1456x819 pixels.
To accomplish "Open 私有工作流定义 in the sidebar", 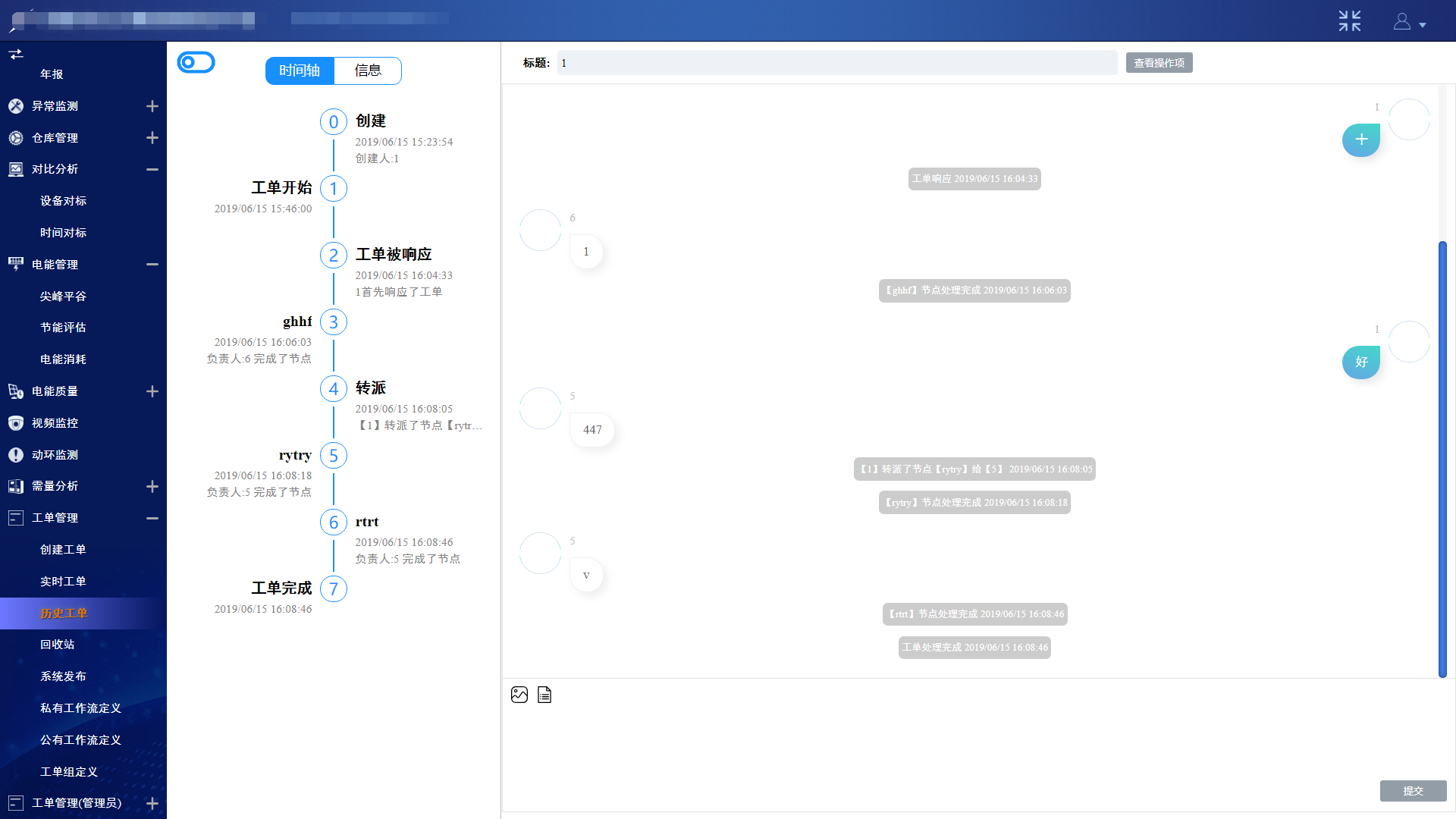I will pyautogui.click(x=81, y=708).
